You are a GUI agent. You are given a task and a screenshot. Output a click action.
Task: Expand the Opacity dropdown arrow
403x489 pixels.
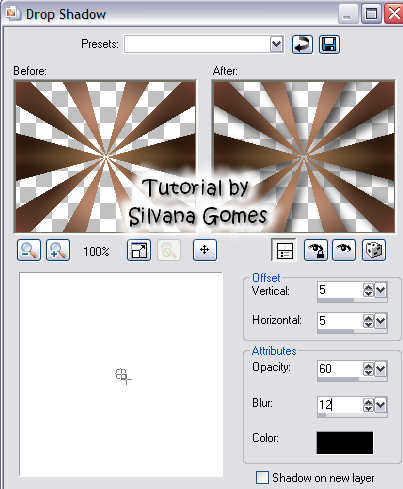point(381,369)
